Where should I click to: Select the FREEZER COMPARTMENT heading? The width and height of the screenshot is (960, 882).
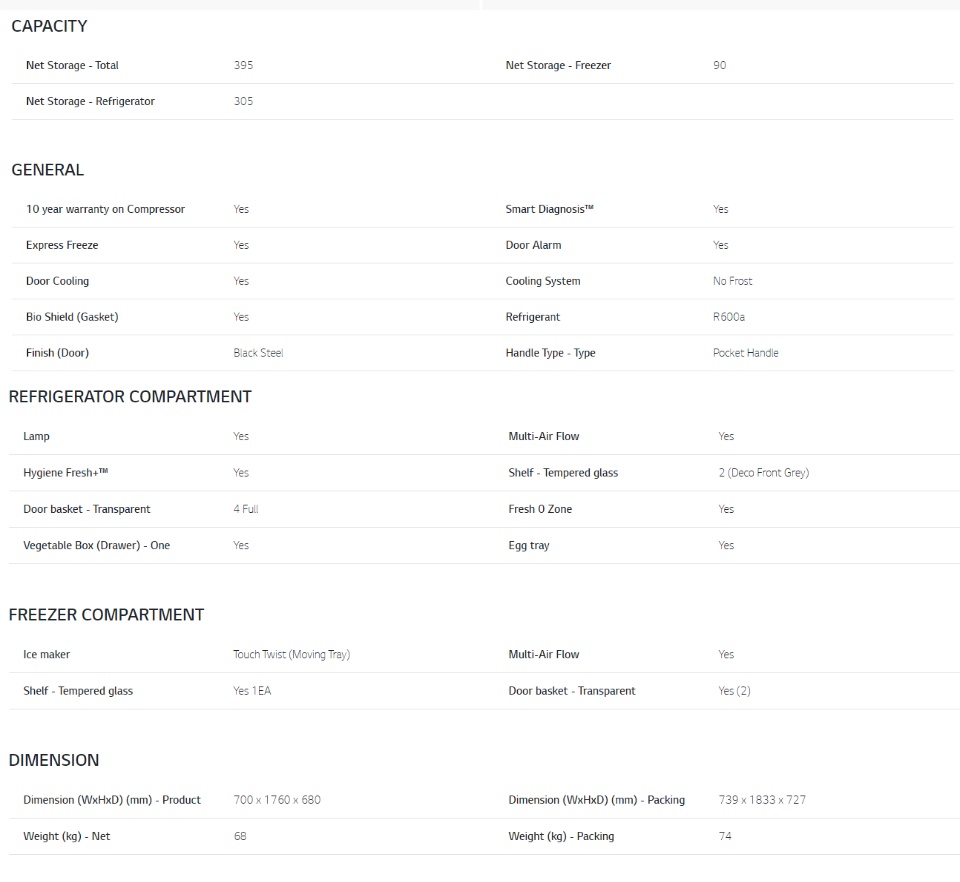(106, 615)
